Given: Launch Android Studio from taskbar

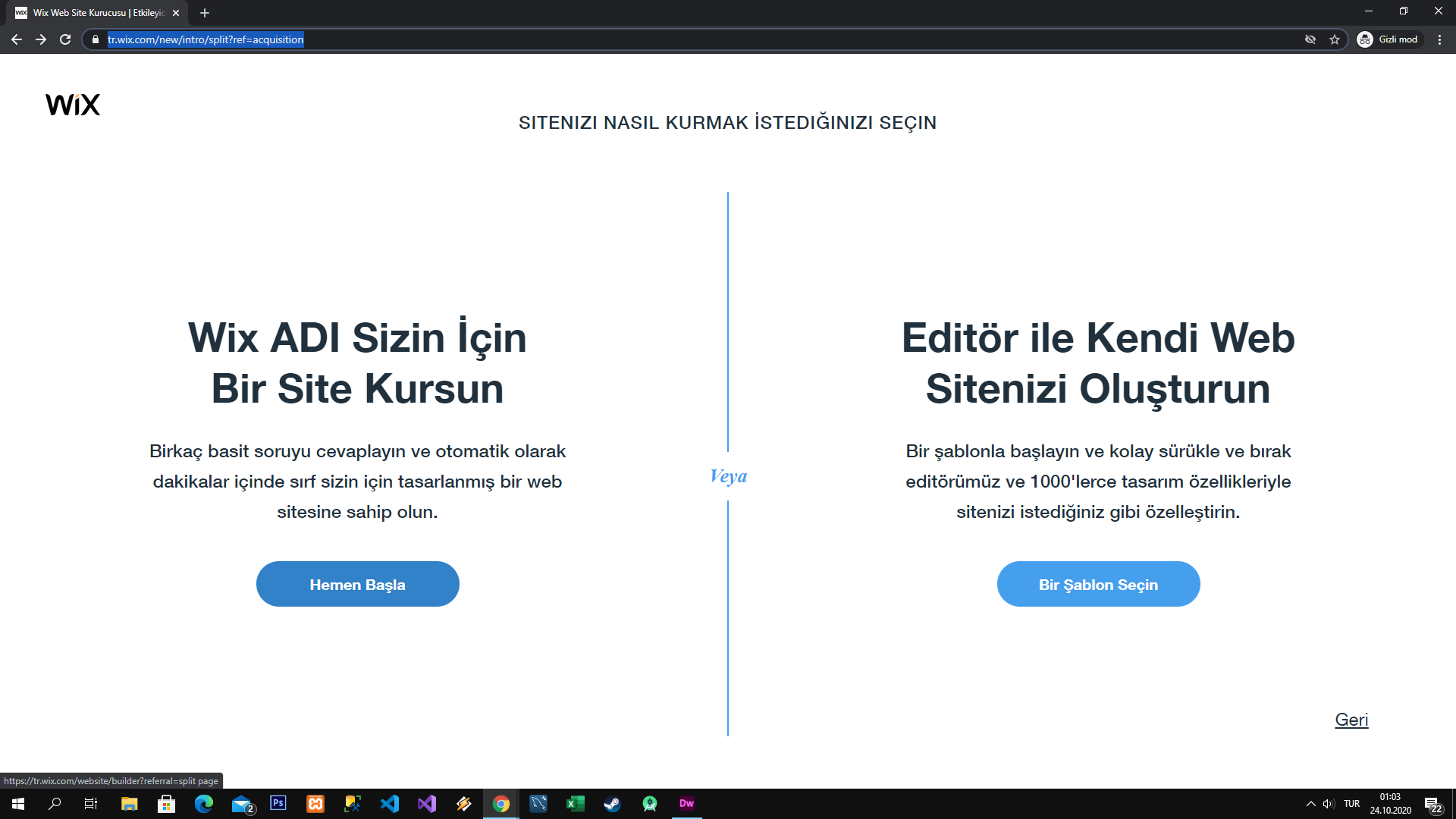Looking at the screenshot, I should point(650,804).
